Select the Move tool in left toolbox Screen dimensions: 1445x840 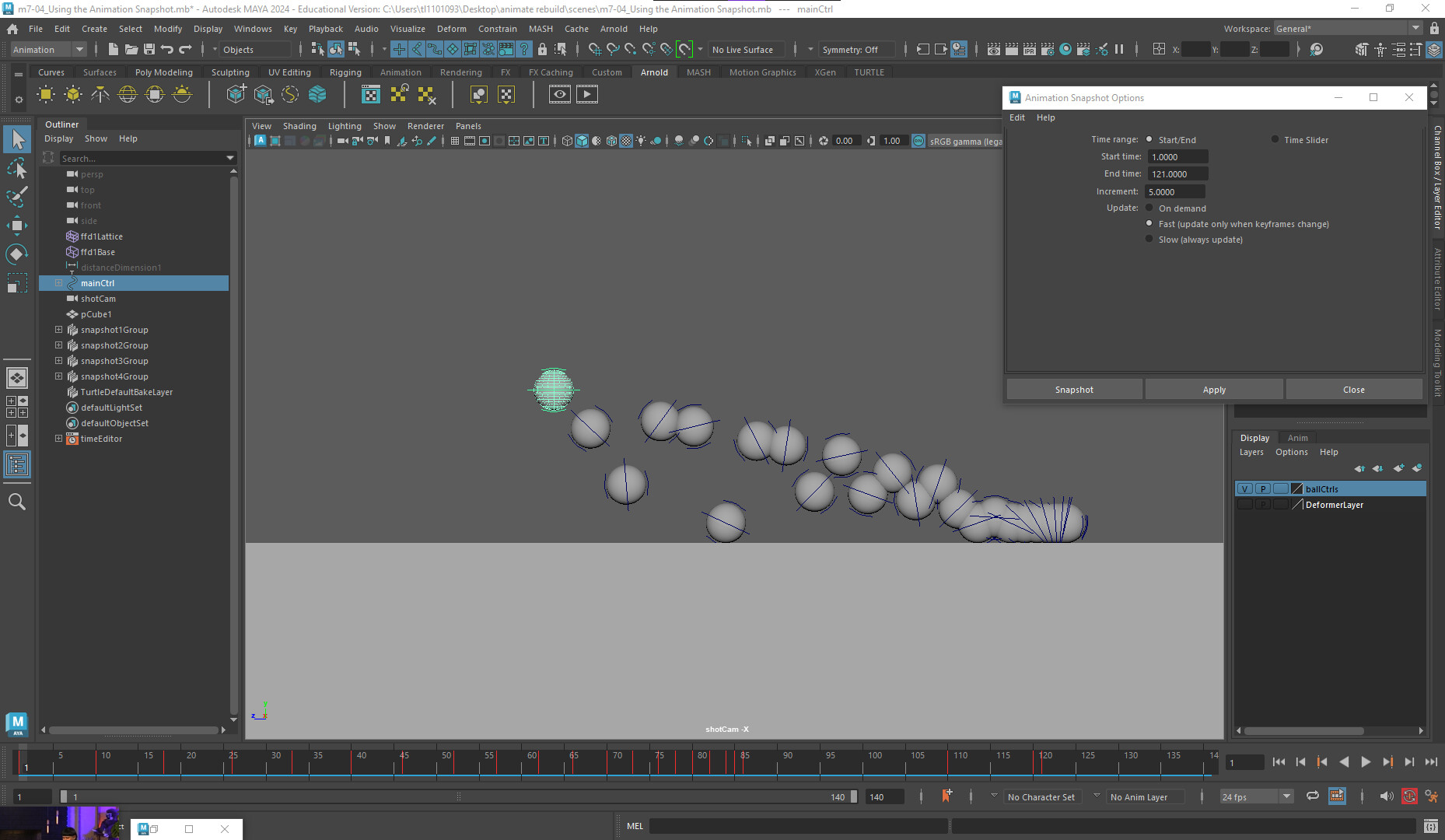[16, 226]
